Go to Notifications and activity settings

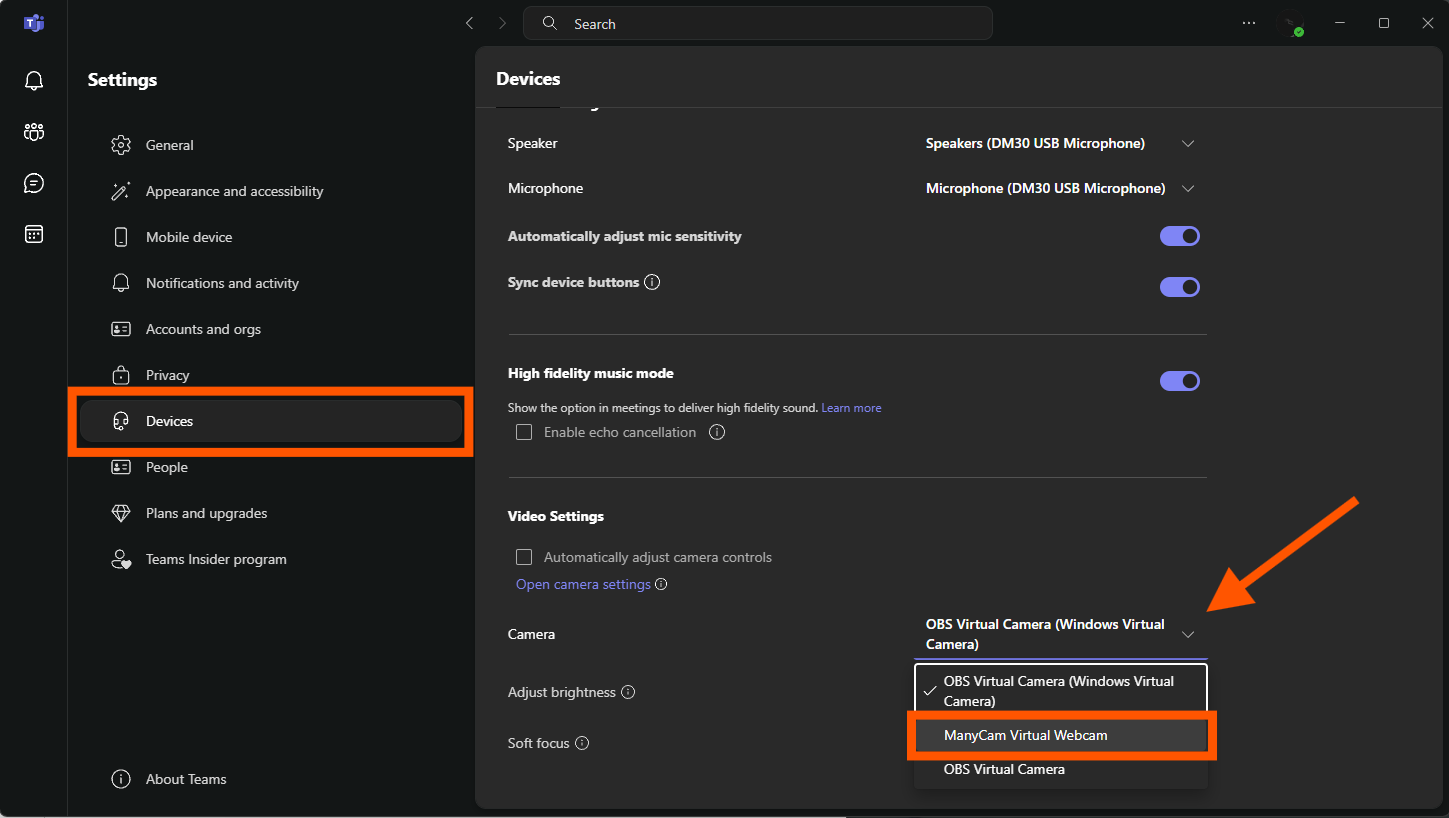click(x=222, y=283)
